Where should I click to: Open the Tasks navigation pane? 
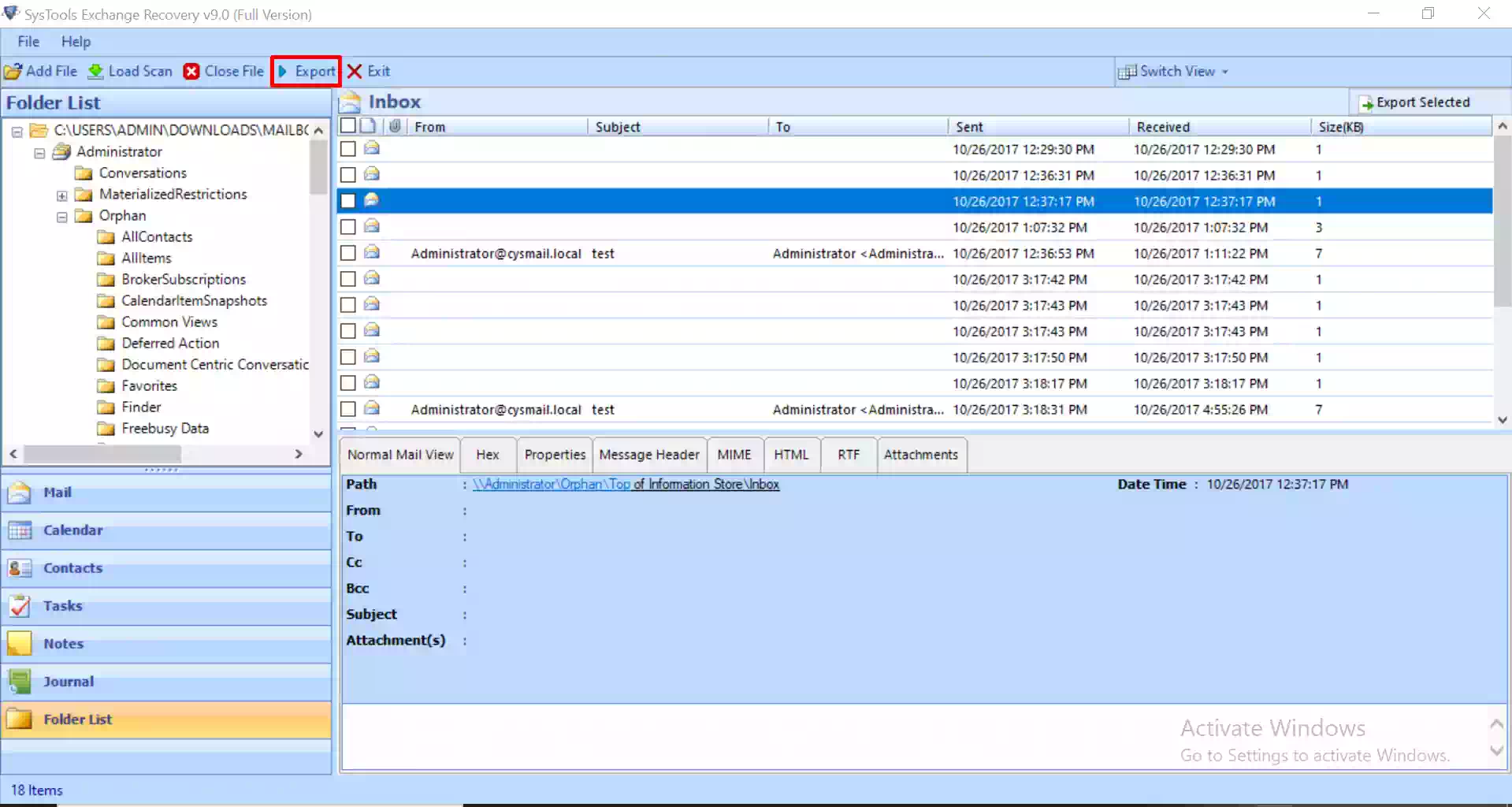coord(166,606)
